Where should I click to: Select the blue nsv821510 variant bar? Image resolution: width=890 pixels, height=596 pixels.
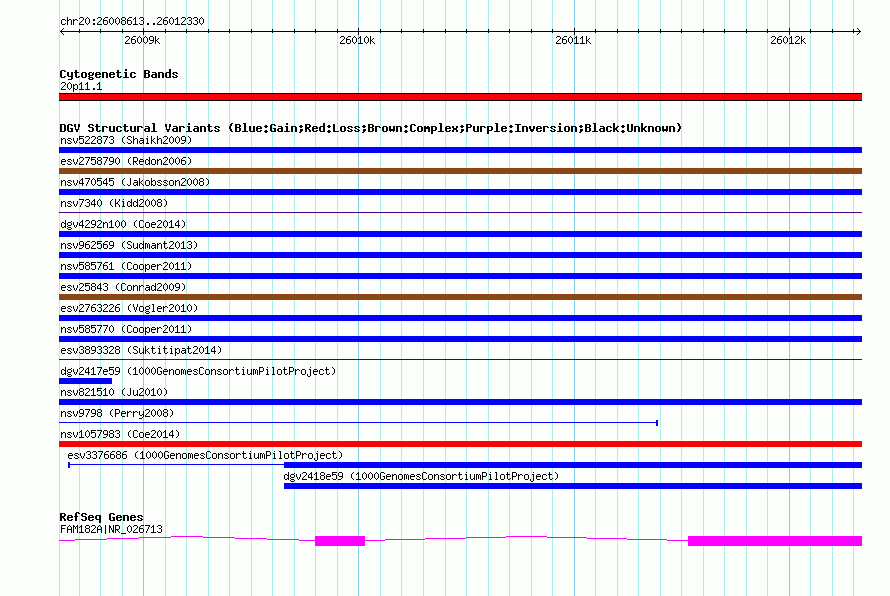(x=460, y=402)
